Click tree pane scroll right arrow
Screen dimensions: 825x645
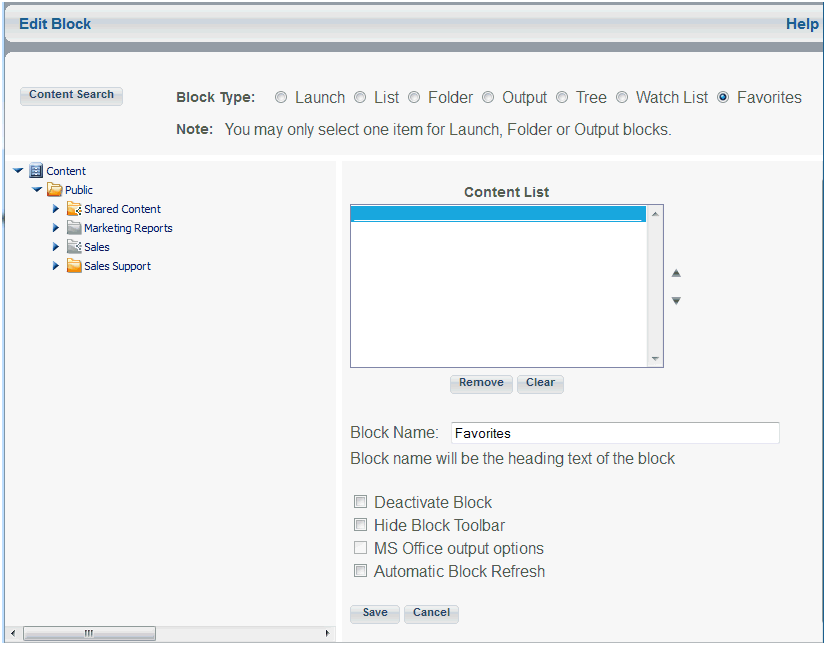coord(327,633)
